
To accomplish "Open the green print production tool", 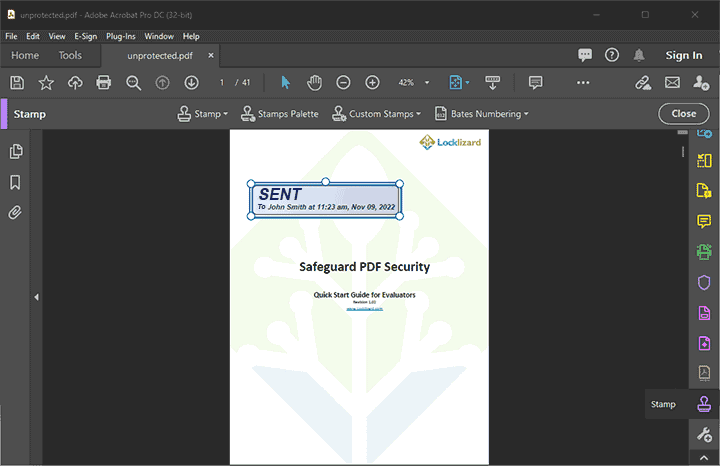I will coord(704,252).
